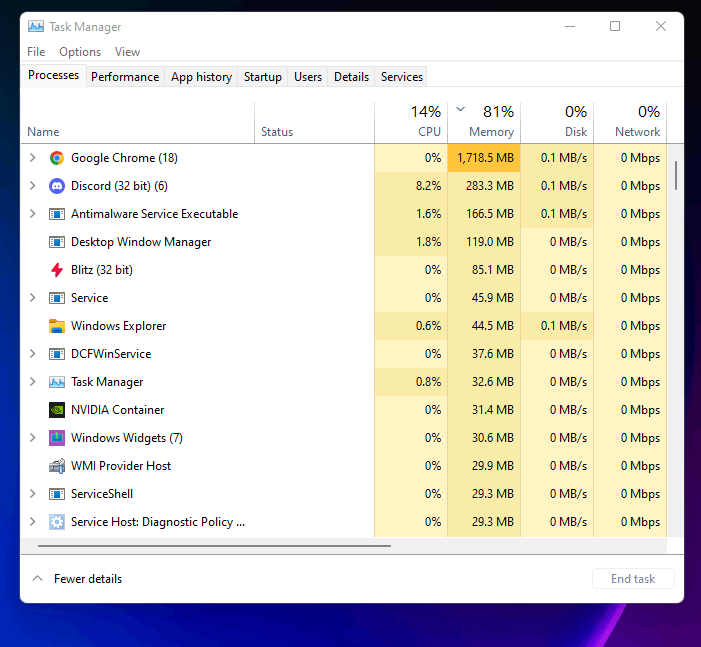
Task: Sort processes by Memory column
Action: click(x=484, y=123)
